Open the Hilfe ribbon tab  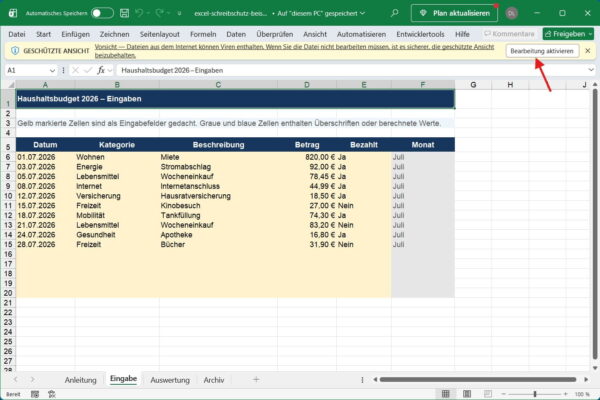tap(462, 34)
